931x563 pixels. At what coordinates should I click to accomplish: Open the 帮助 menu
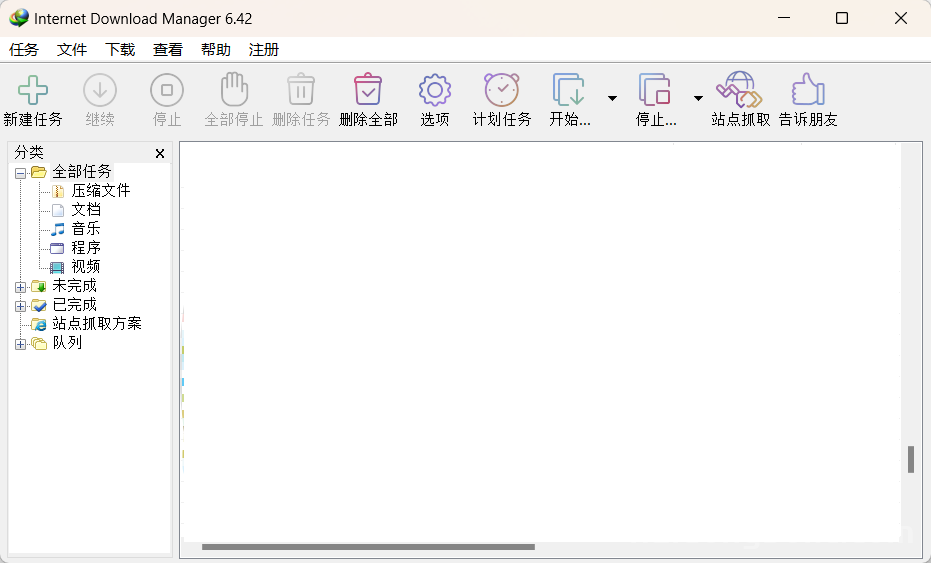coord(216,50)
